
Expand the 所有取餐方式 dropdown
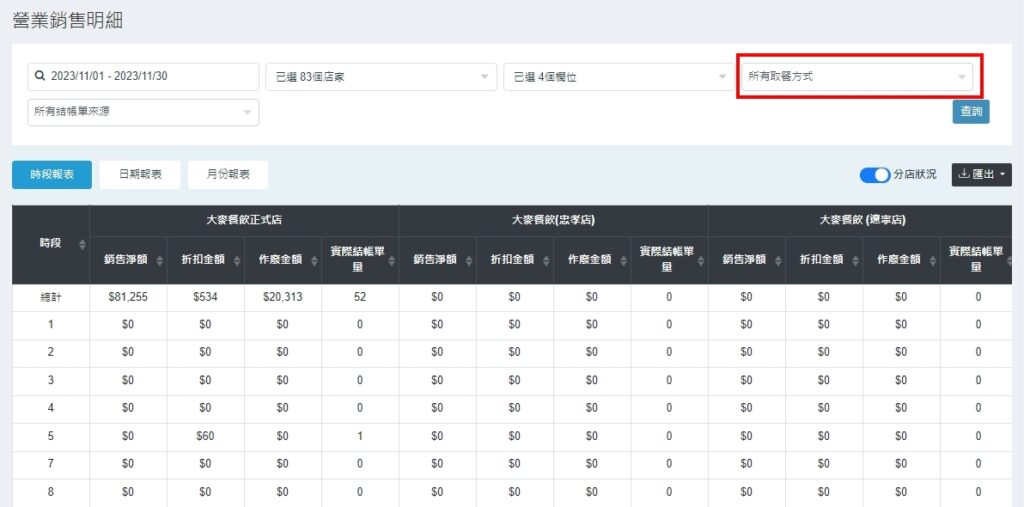pos(858,76)
